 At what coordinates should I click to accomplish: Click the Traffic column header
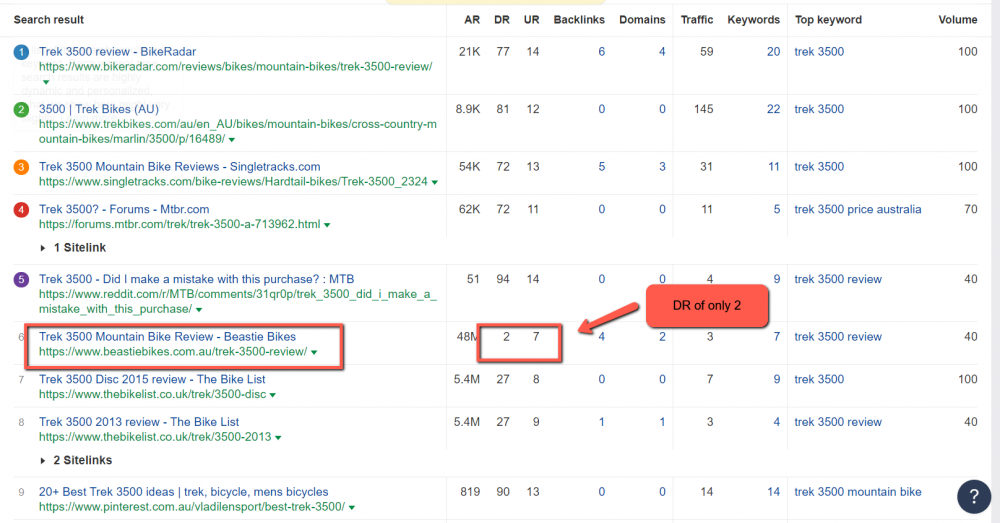(x=697, y=20)
